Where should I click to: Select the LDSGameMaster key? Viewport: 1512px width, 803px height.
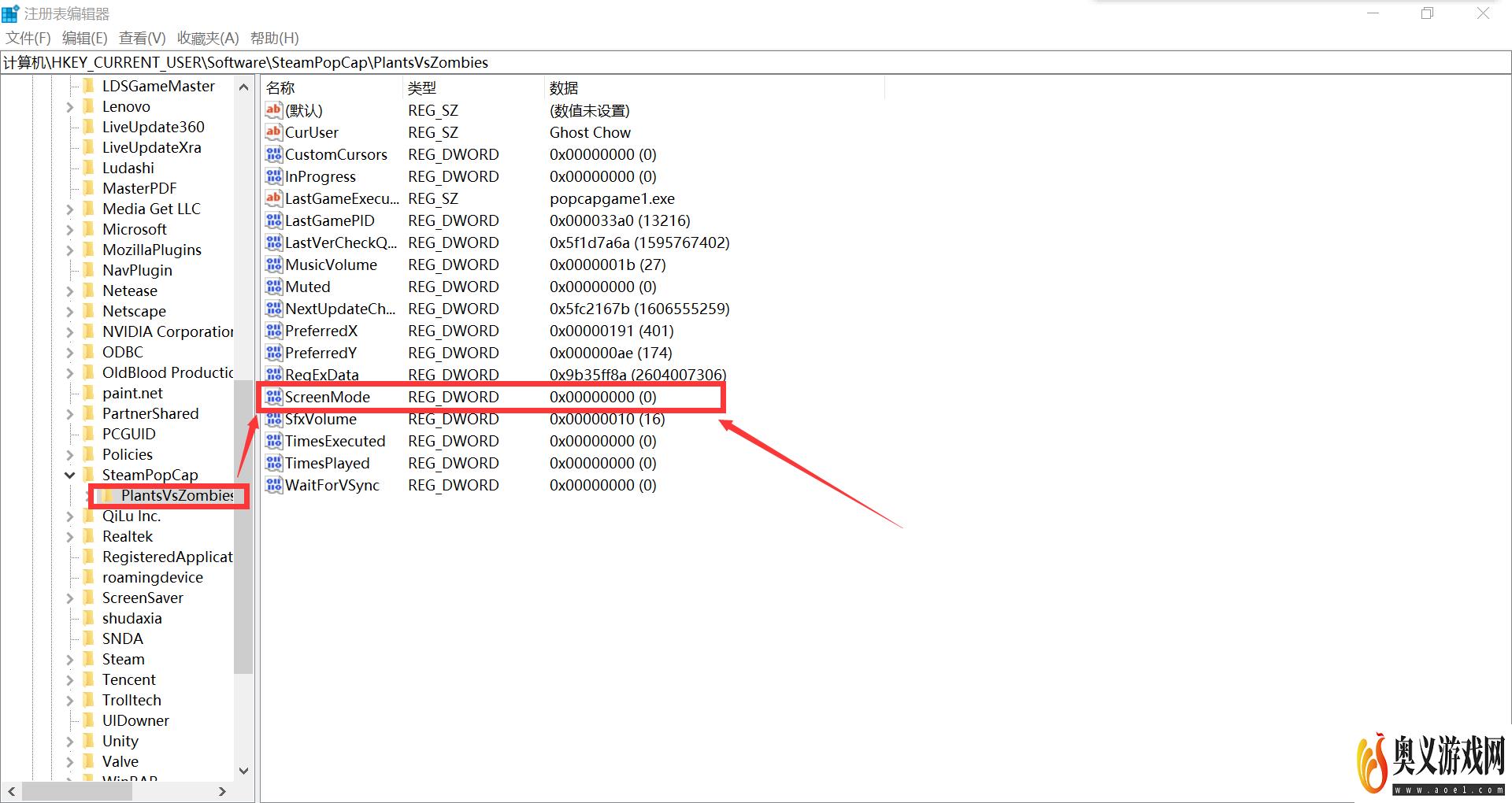point(158,86)
